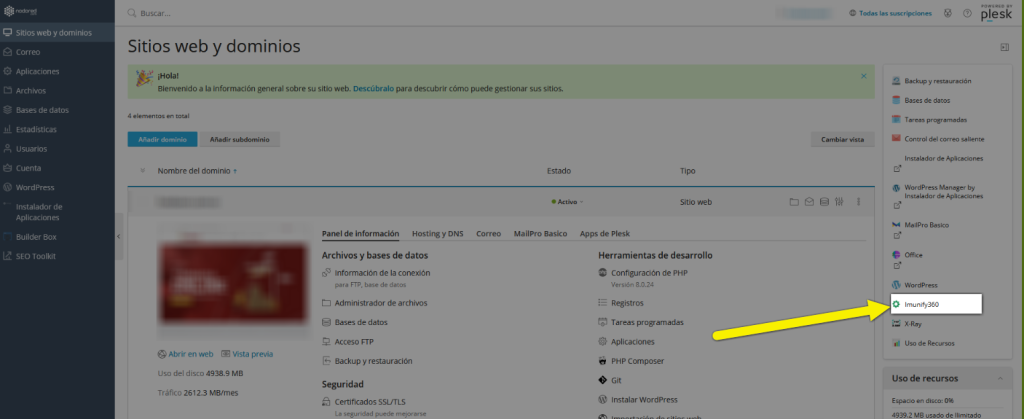Click the Buscar search field
Image resolution: width=1024 pixels, height=419 pixels.
[300, 14]
